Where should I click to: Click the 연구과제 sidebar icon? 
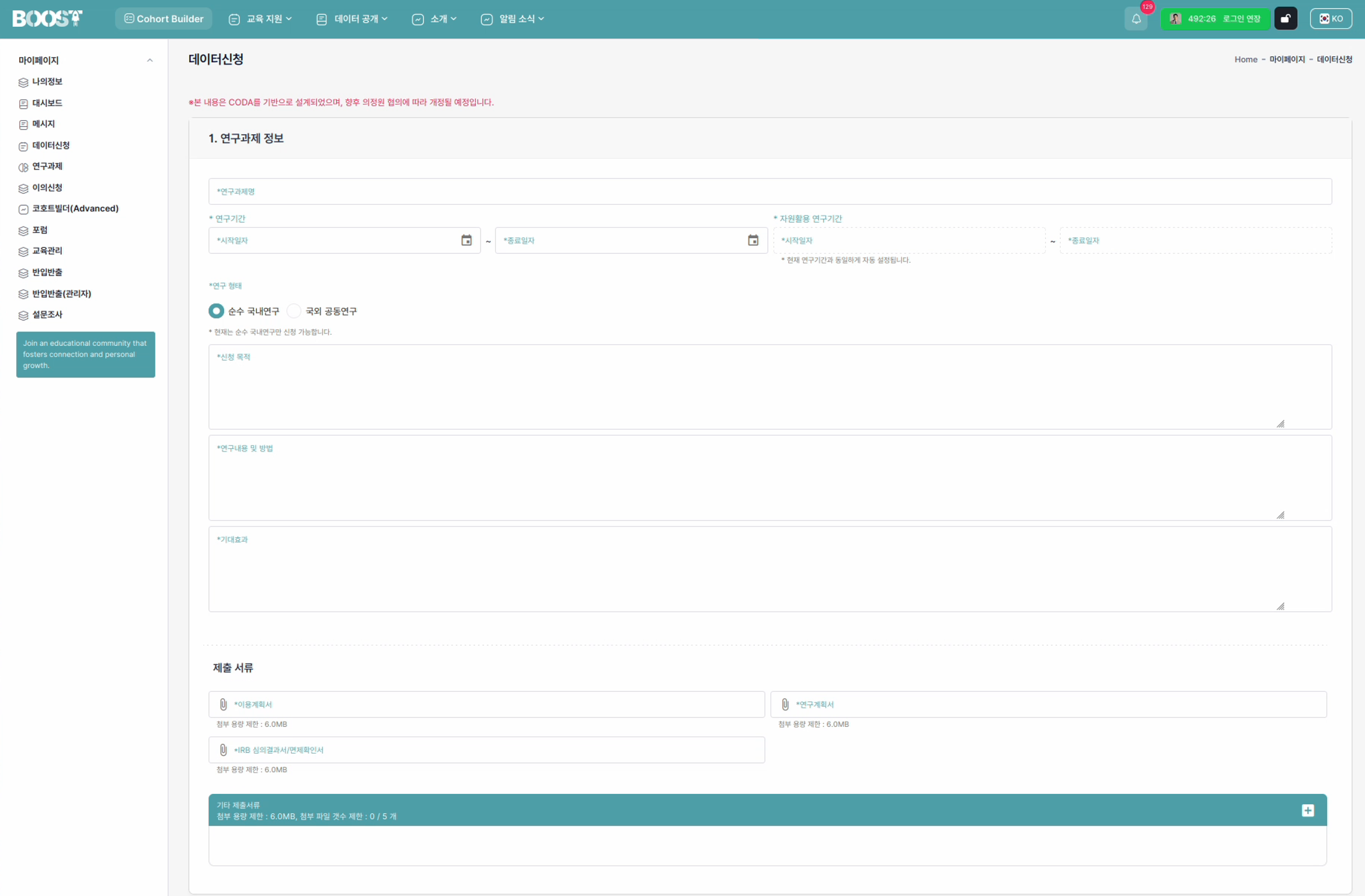tap(23, 168)
